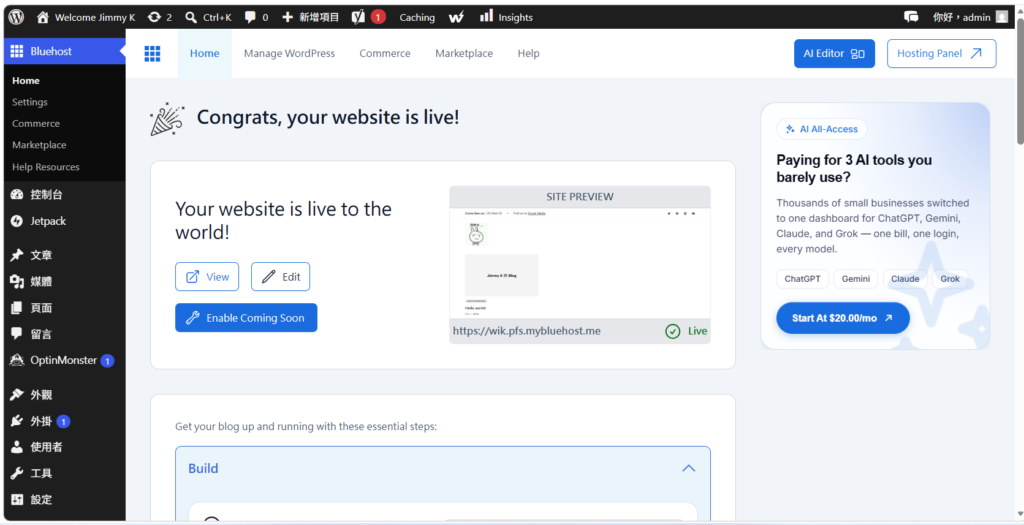Click the Claude chip
The height and width of the screenshot is (525, 1024).
tap(905, 279)
